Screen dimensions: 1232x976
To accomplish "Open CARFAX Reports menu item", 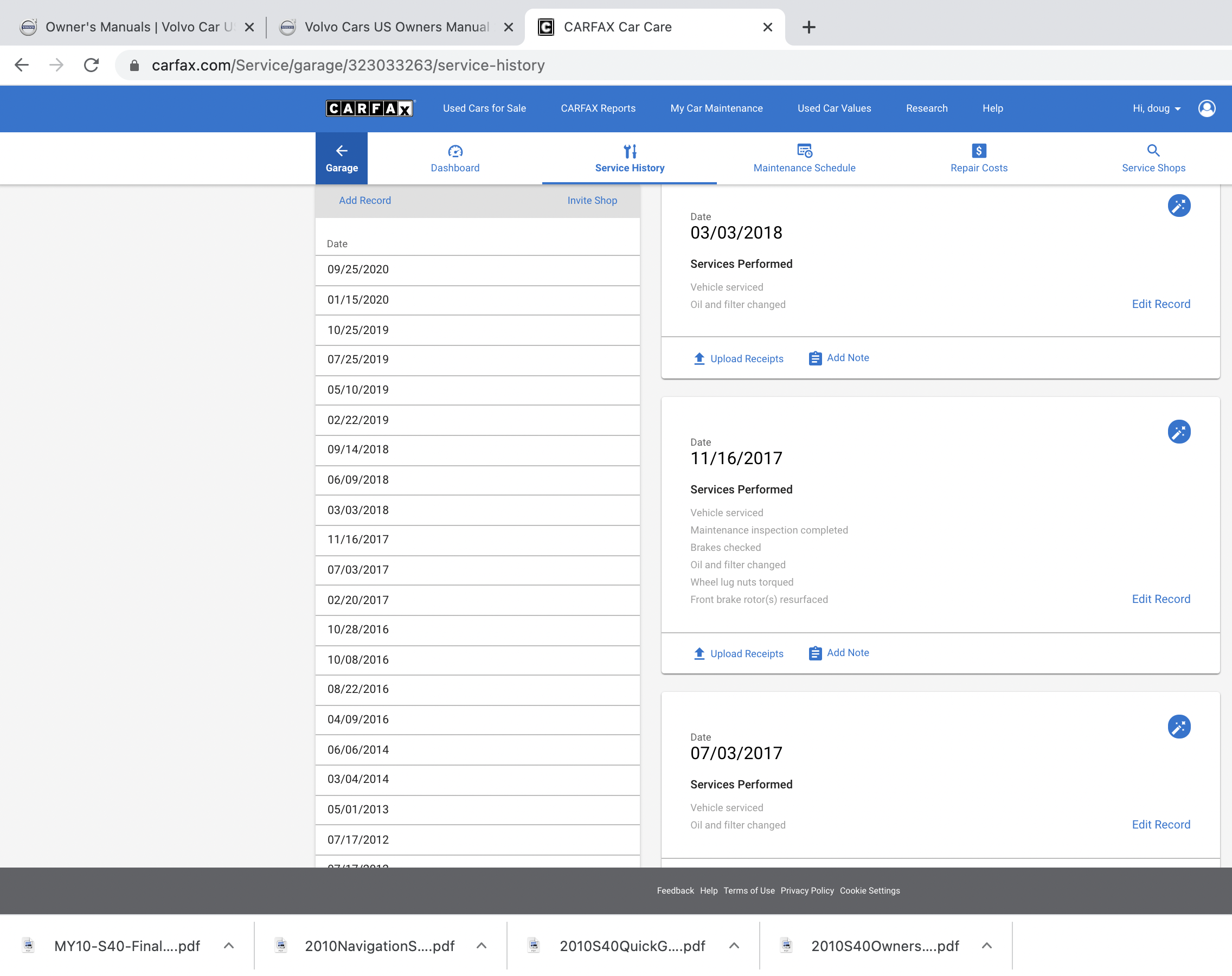I will tap(598, 108).
